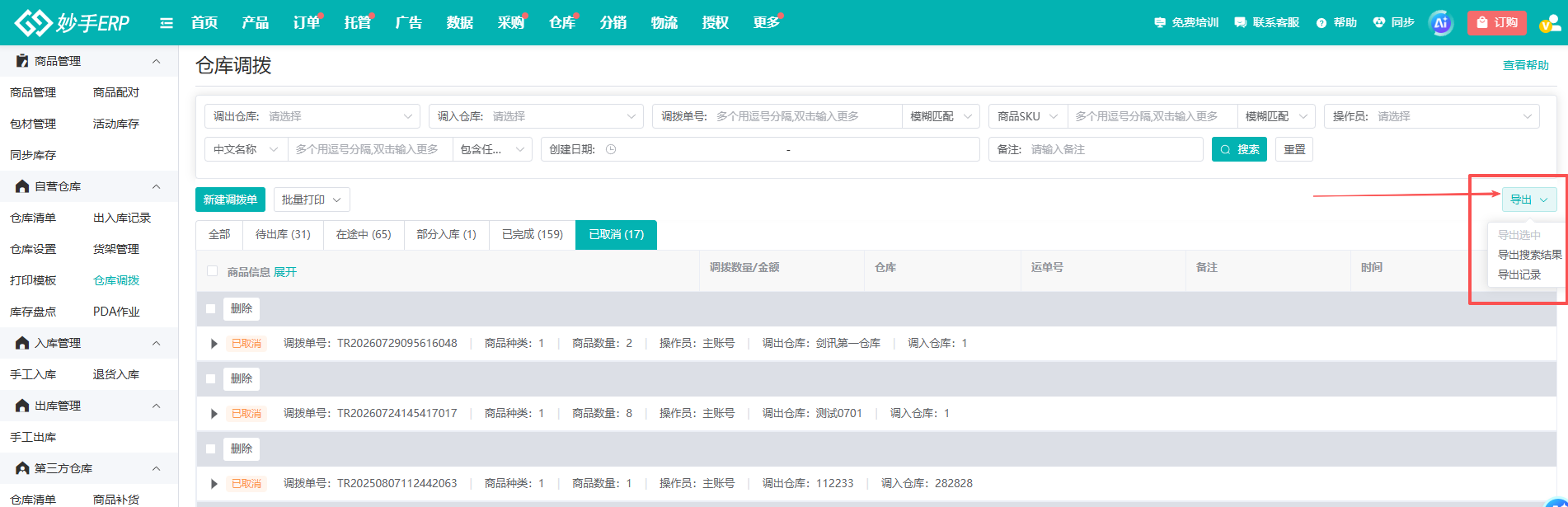Choose 导出记录 from export menu
The image size is (1568, 507).
pos(1519,275)
